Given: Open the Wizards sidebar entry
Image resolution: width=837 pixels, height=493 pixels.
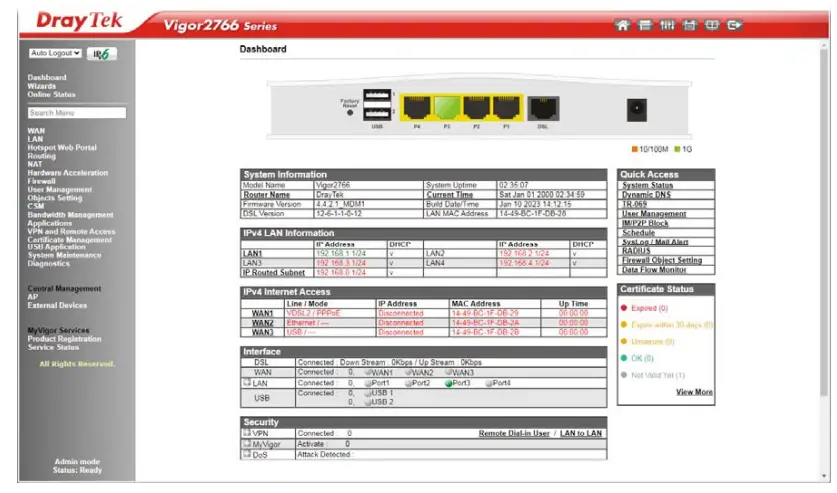Looking at the screenshot, I should click(x=42, y=86).
